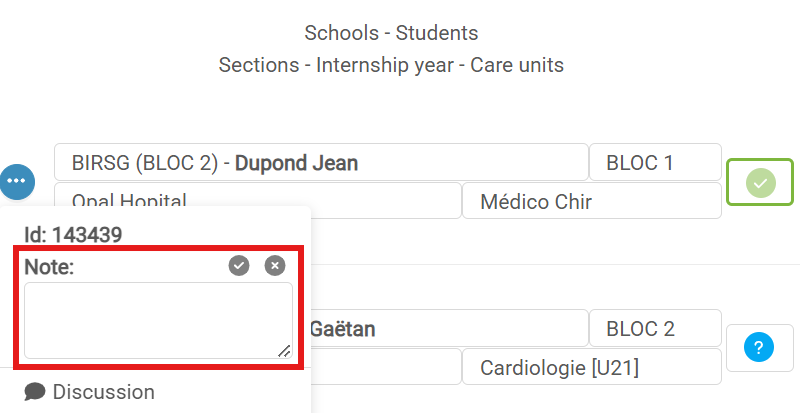This screenshot has width=800, height=413.
Task: Toggle the green validation check for Dupond Jean
Action: coord(760,182)
